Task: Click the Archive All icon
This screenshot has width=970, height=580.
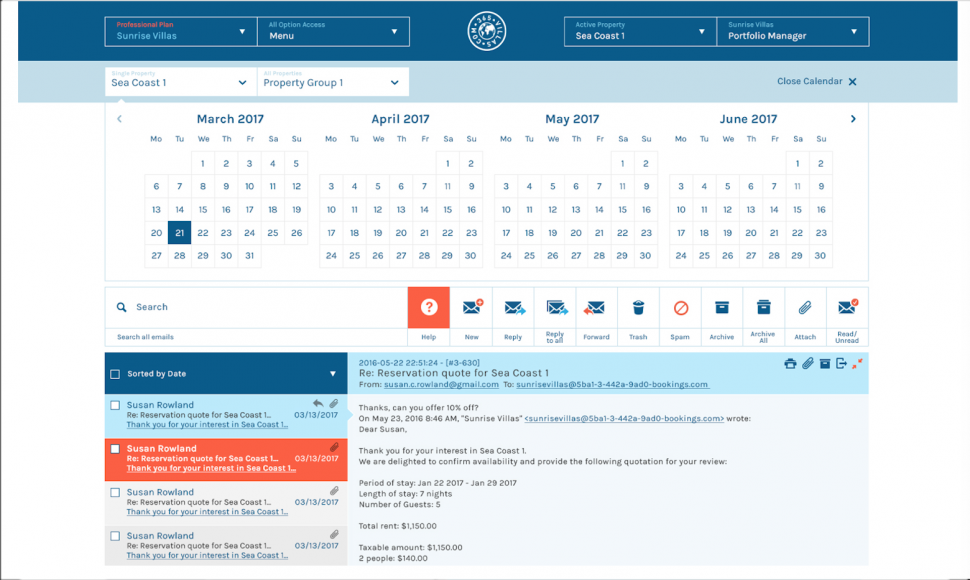Action: click(763, 307)
